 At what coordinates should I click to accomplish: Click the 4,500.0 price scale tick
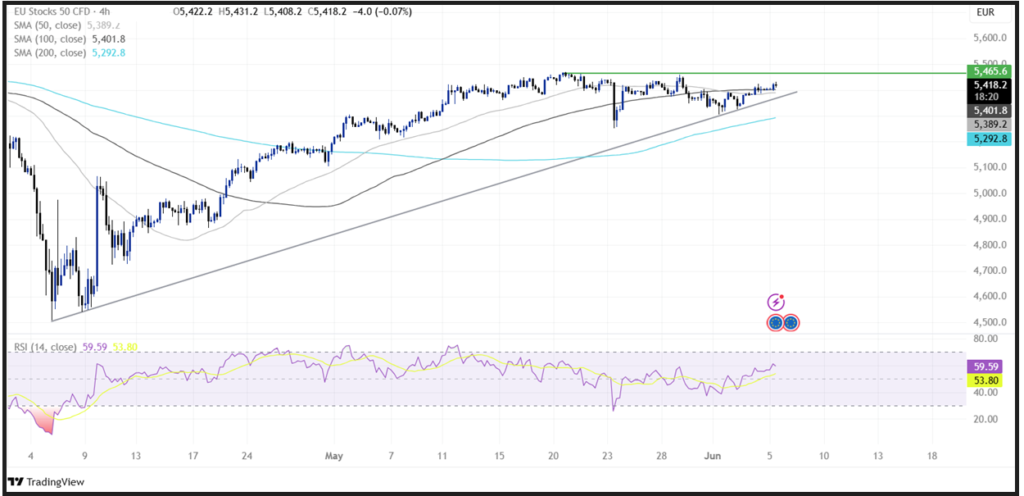(x=991, y=322)
